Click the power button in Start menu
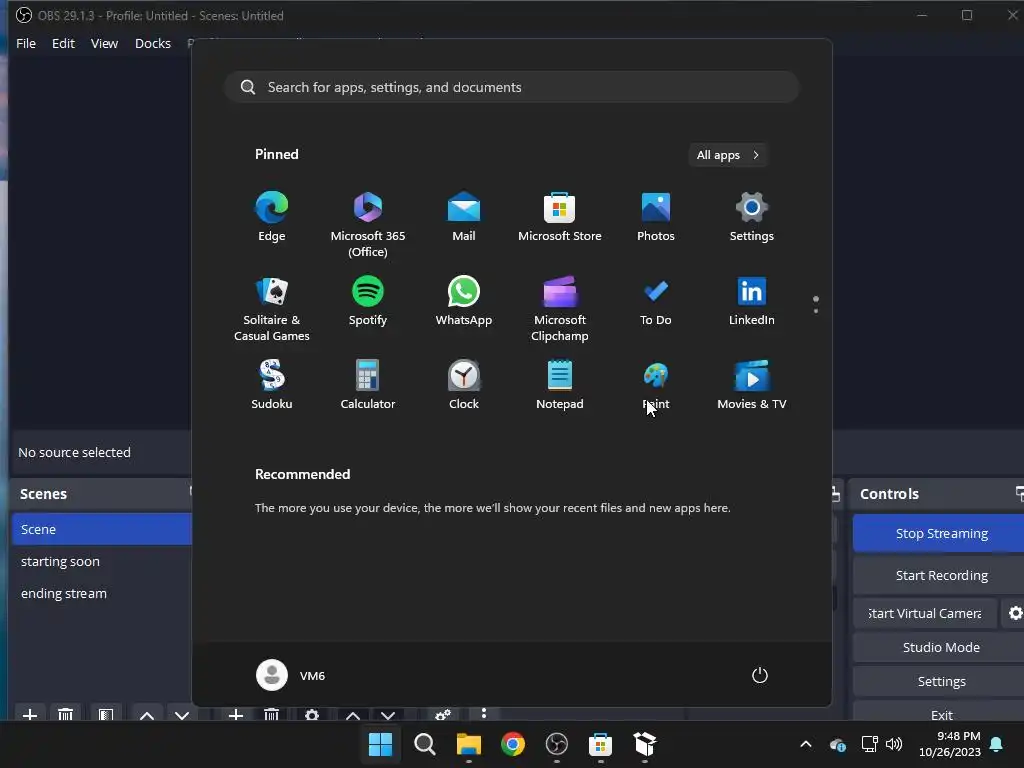 pos(760,675)
